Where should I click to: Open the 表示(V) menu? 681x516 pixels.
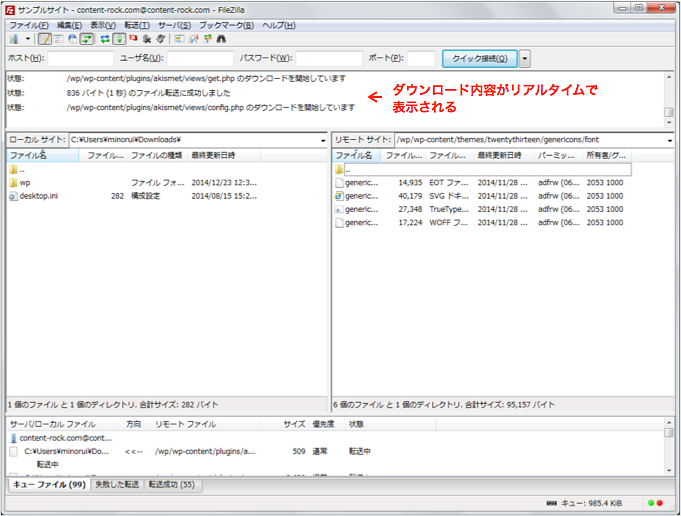103,25
